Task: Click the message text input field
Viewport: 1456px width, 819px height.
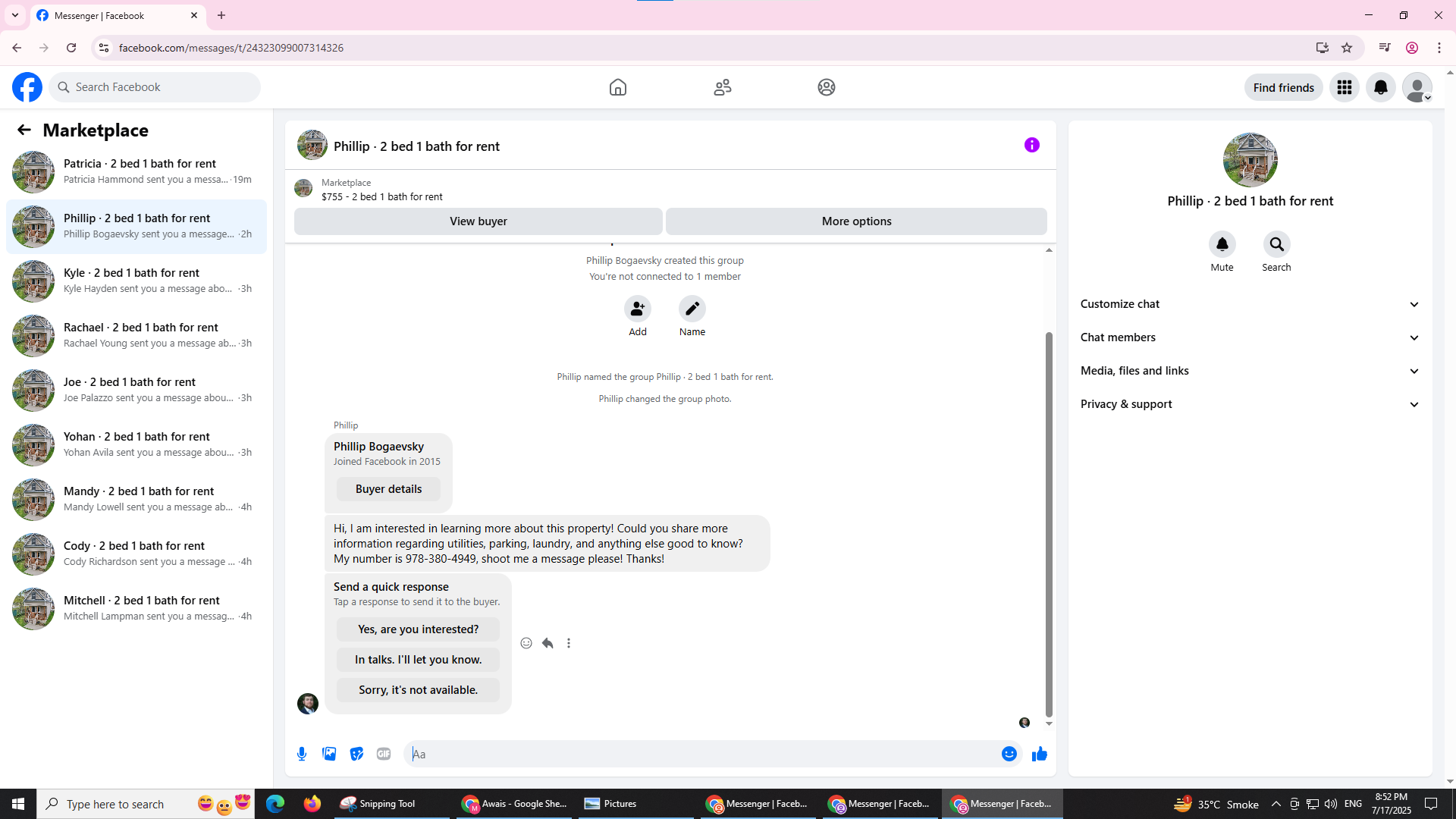Action: 701,754
